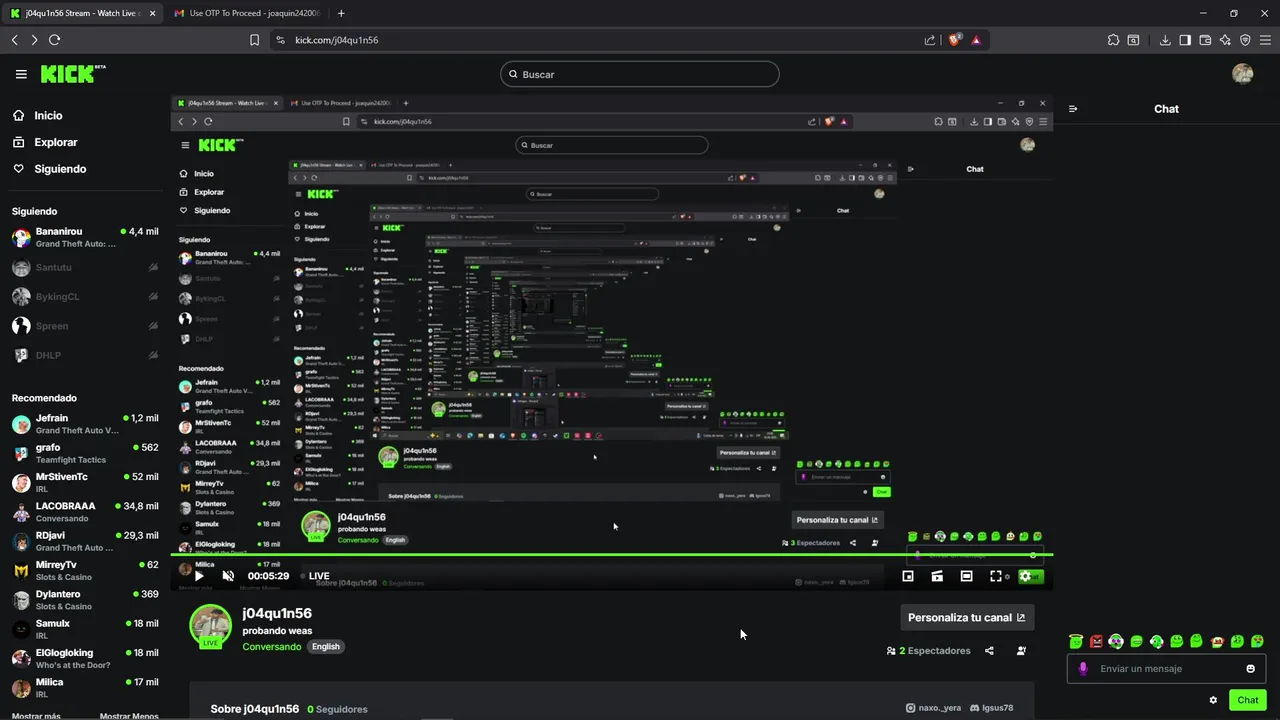Open the DHLP channel entry

pos(85,355)
